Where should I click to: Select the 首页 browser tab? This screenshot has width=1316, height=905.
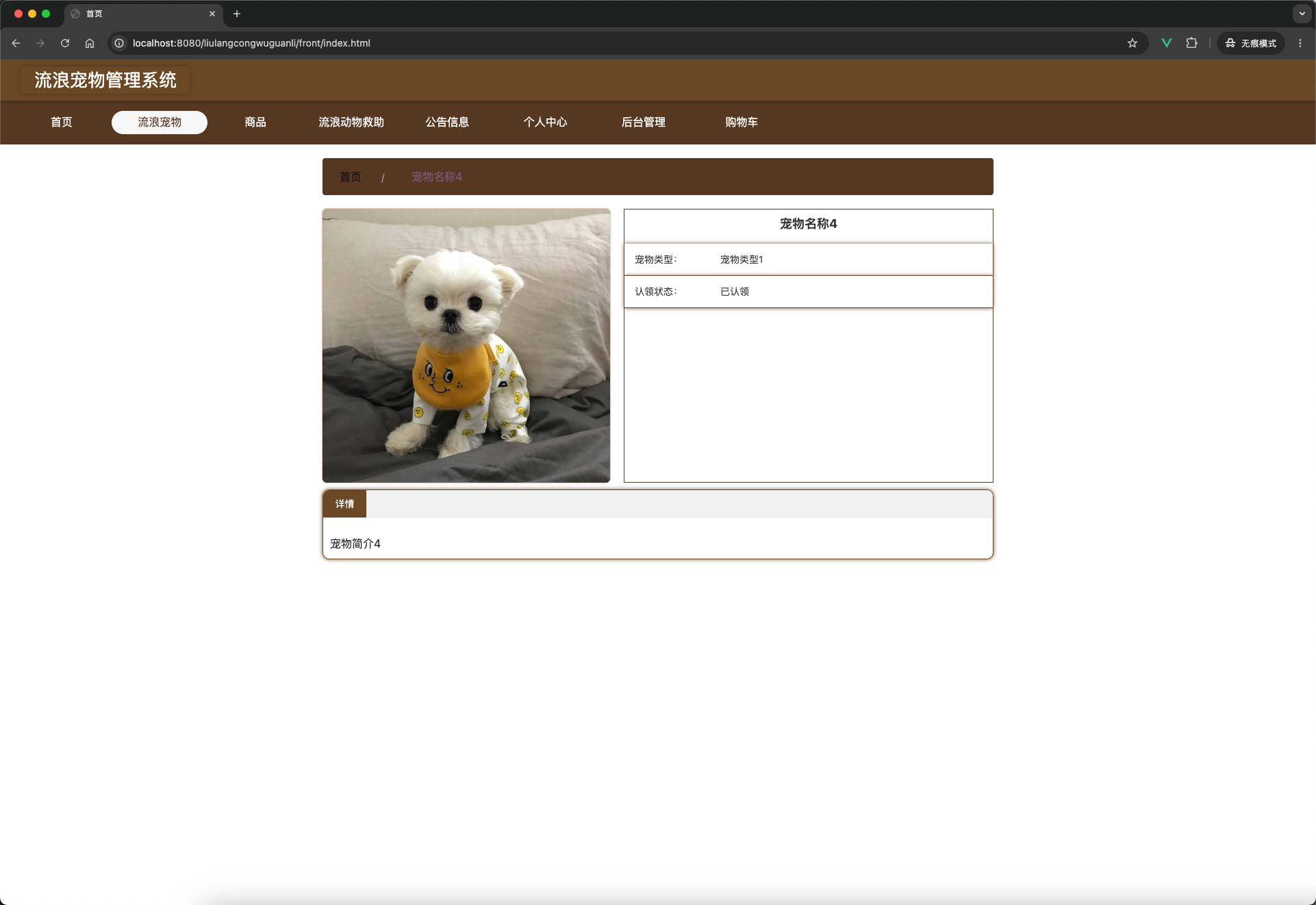coord(144,14)
